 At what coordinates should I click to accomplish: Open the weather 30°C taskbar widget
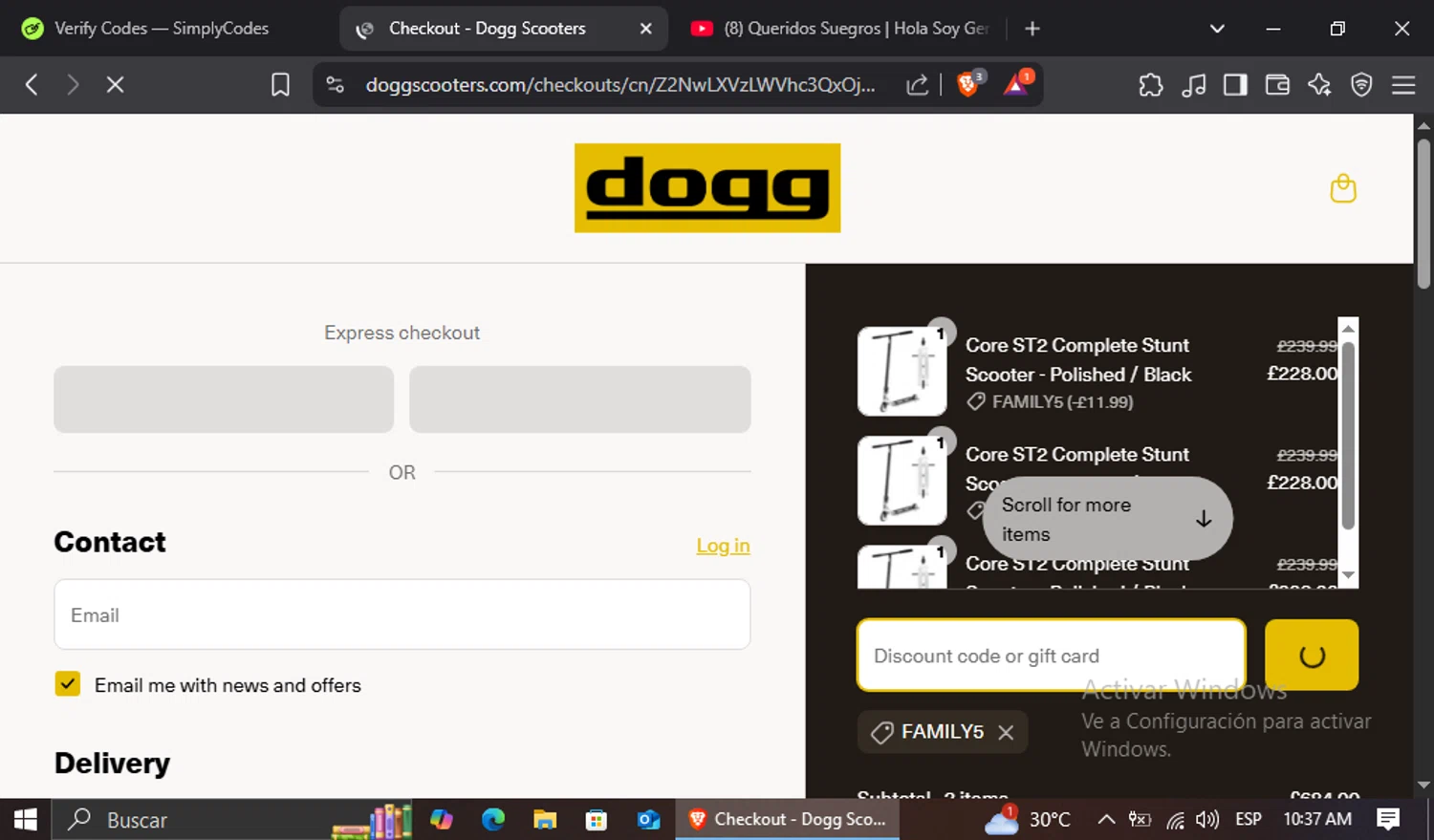(x=1028, y=819)
